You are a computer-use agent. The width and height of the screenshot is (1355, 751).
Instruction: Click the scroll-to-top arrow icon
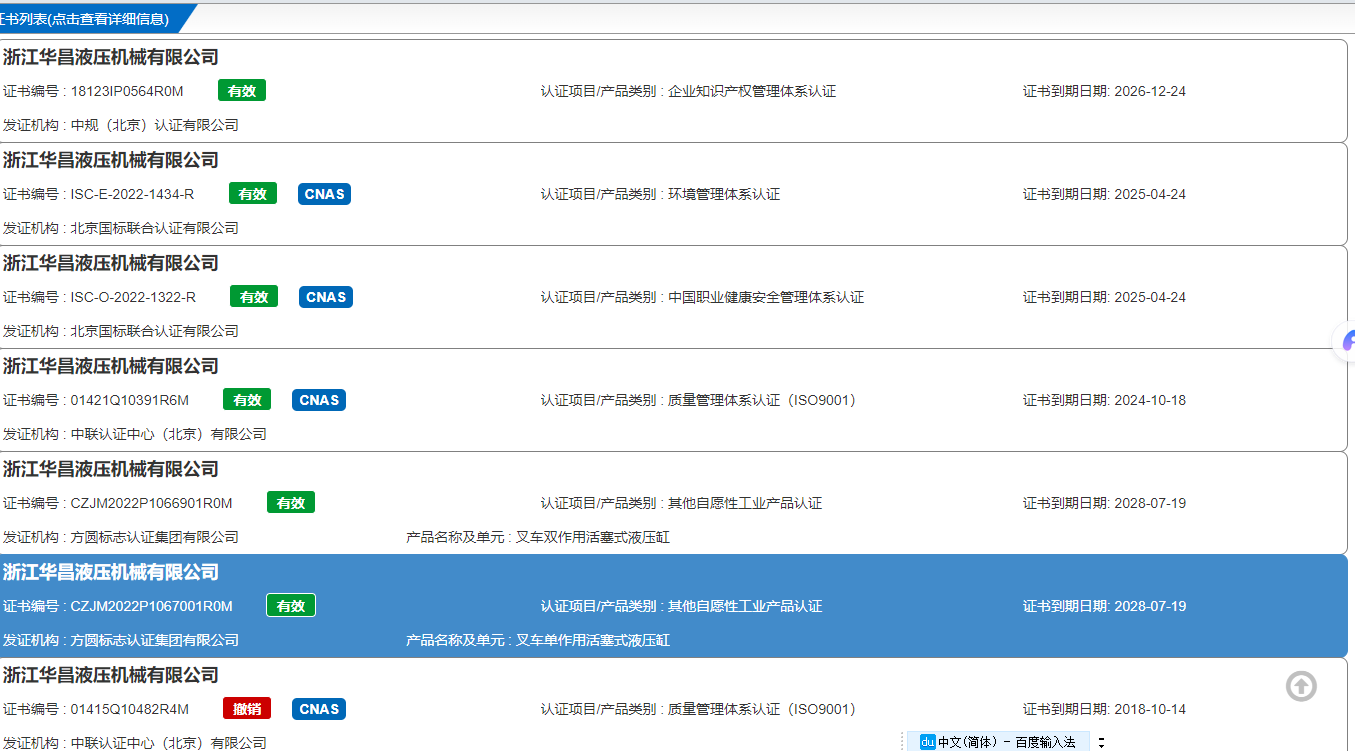coord(1301,686)
